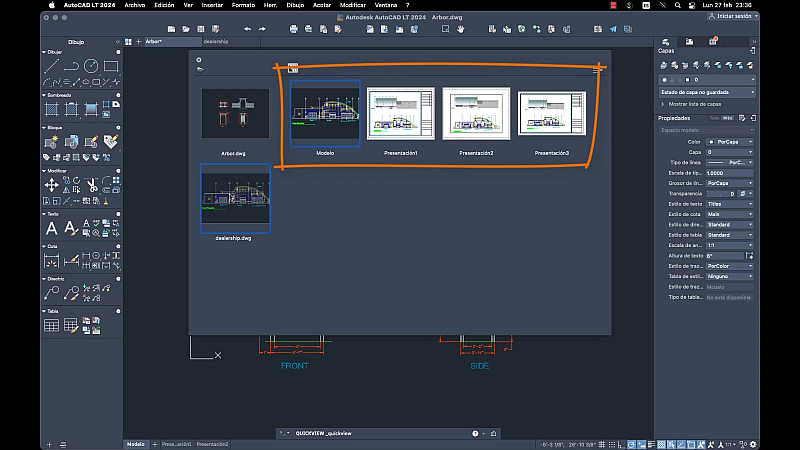Toggle snap mode in status bar
Screen dimensions: 800x450
pos(612,444)
